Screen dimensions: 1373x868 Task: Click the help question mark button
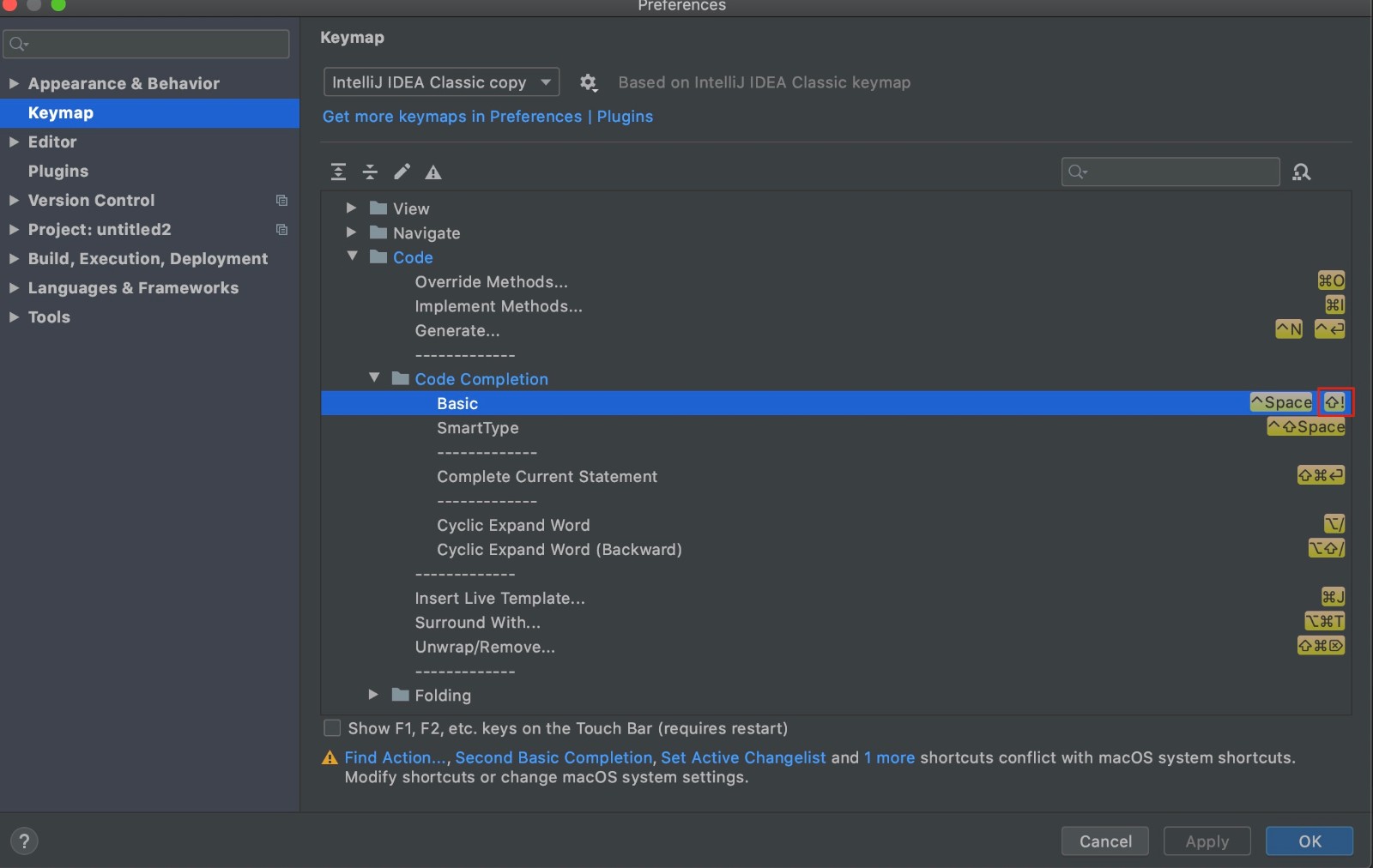(24, 841)
